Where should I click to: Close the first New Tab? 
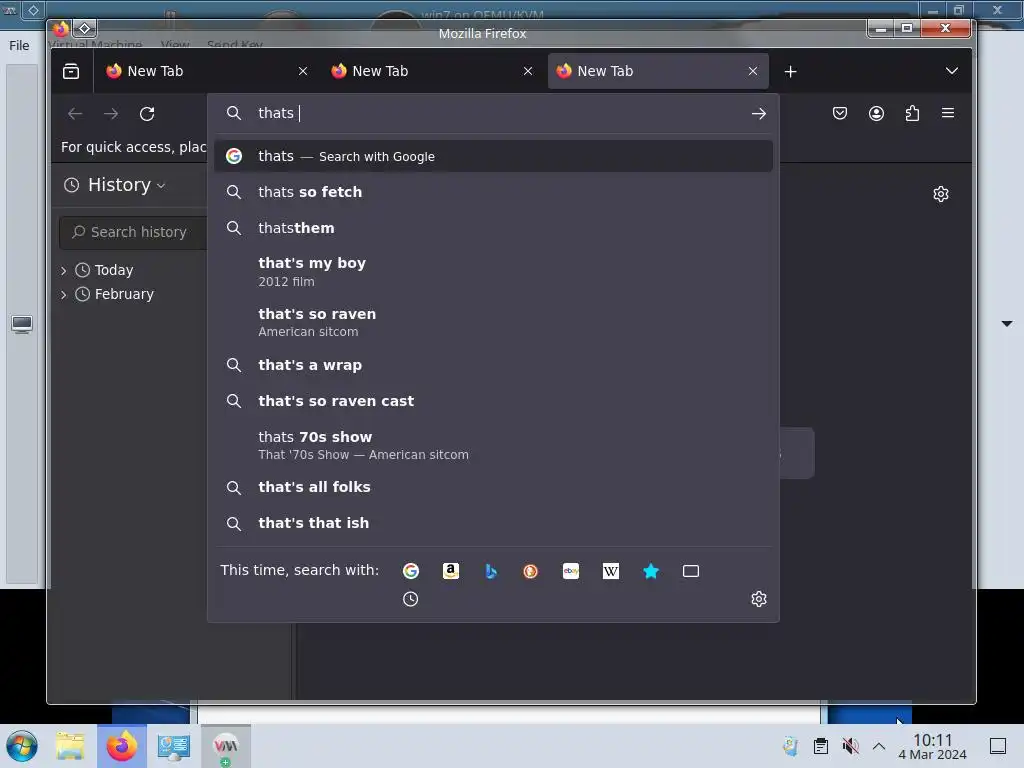[x=302, y=71]
